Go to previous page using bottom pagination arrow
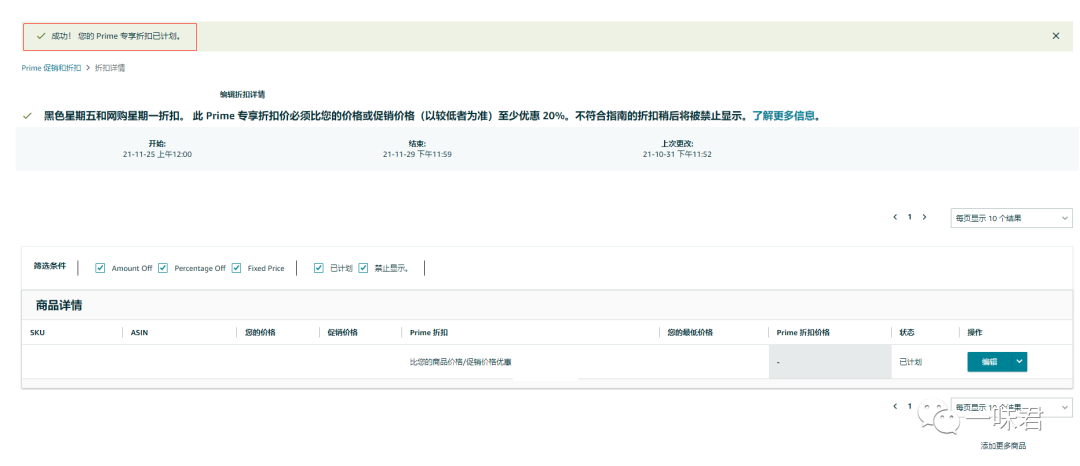 [895, 406]
